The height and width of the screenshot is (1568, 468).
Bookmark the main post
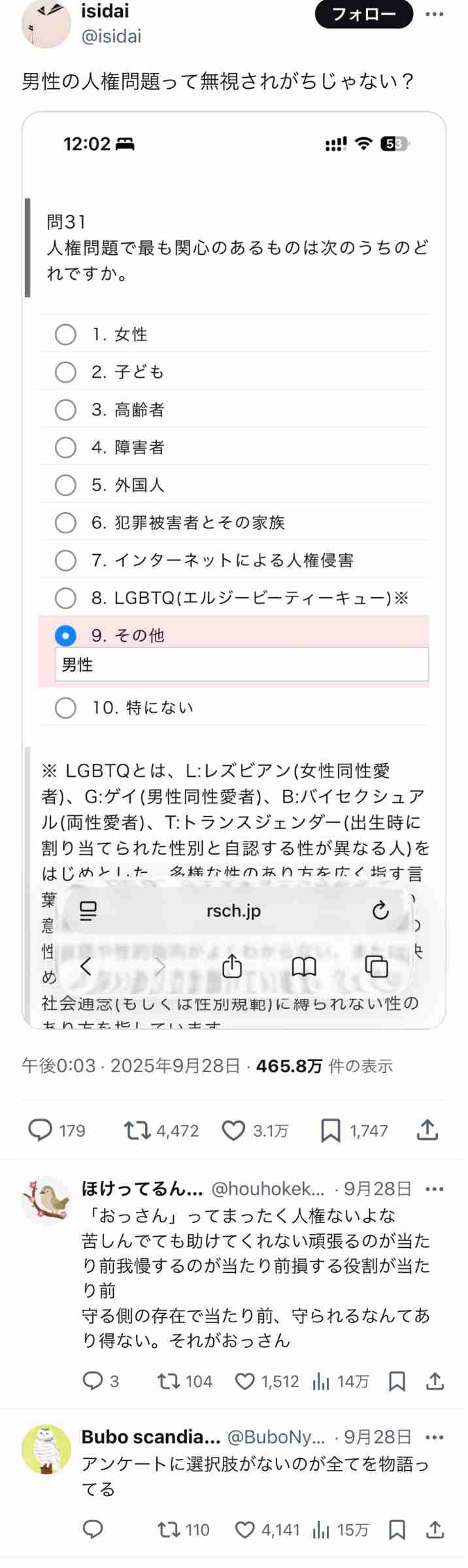pos(331,1130)
